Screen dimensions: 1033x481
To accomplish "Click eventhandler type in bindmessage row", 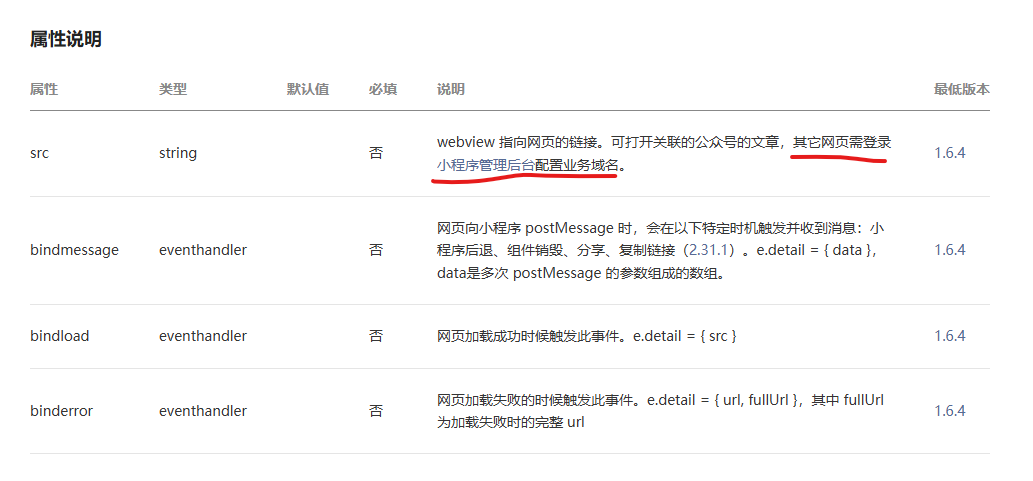I will [x=203, y=250].
